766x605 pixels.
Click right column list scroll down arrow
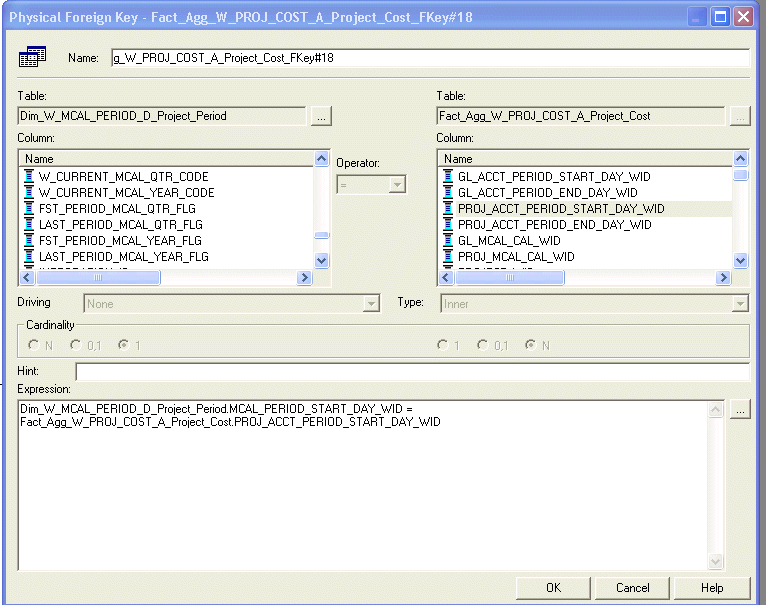point(741,260)
